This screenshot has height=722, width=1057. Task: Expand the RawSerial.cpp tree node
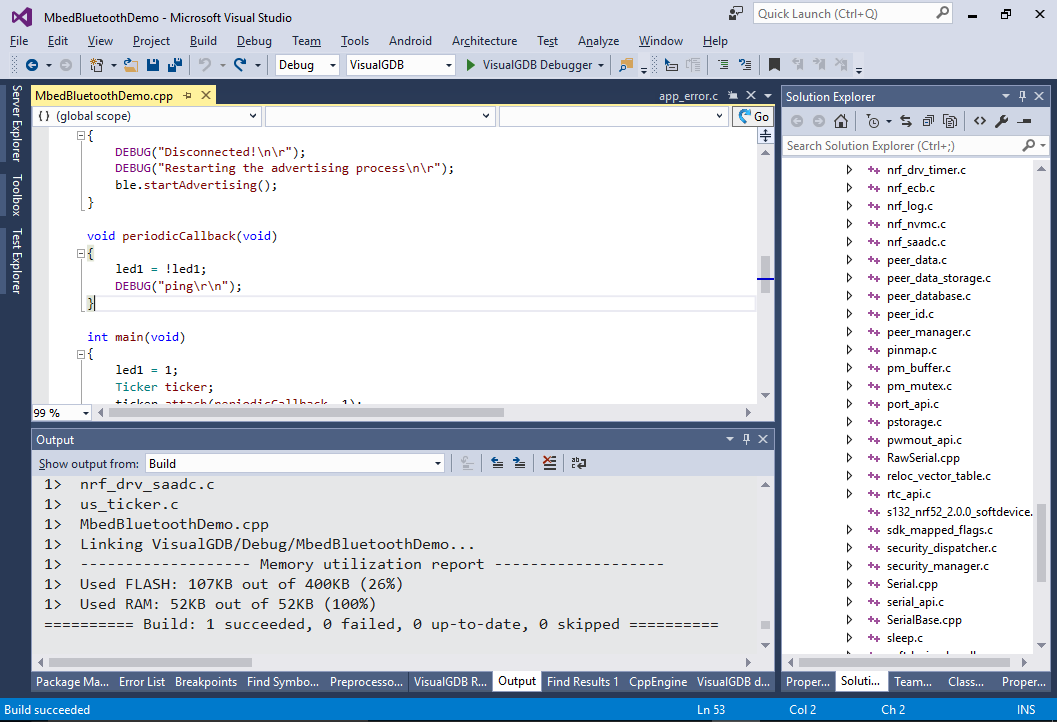pos(849,458)
